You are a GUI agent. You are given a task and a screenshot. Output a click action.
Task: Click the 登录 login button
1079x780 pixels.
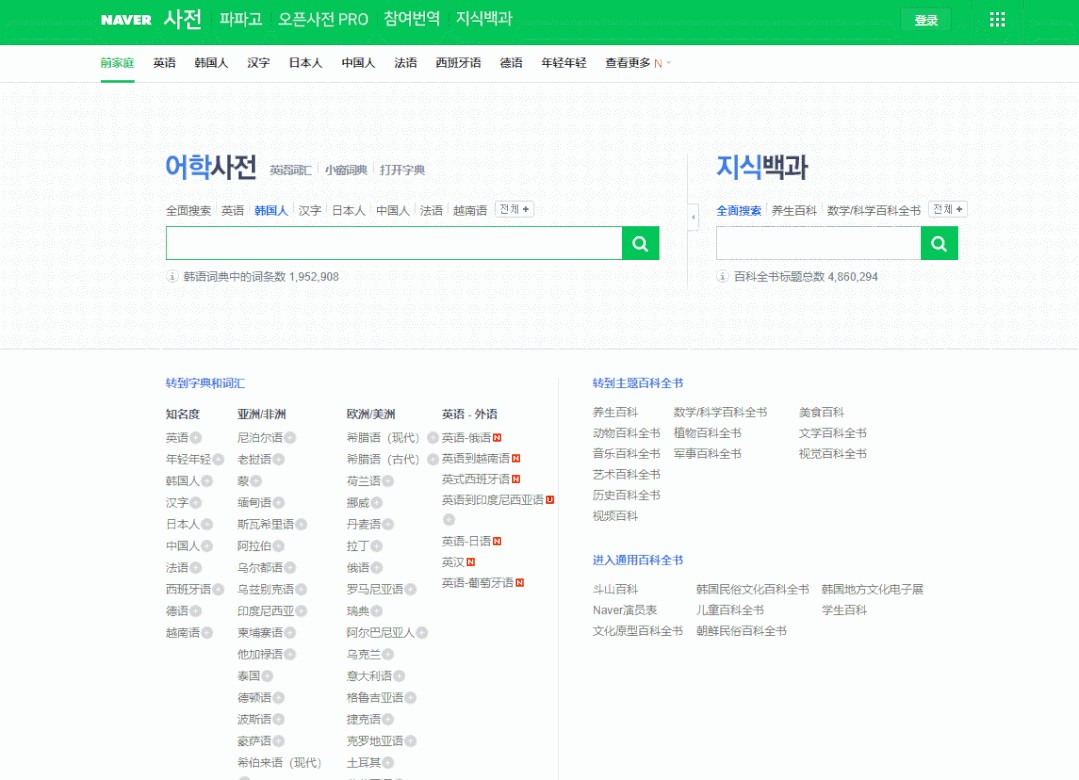point(926,20)
